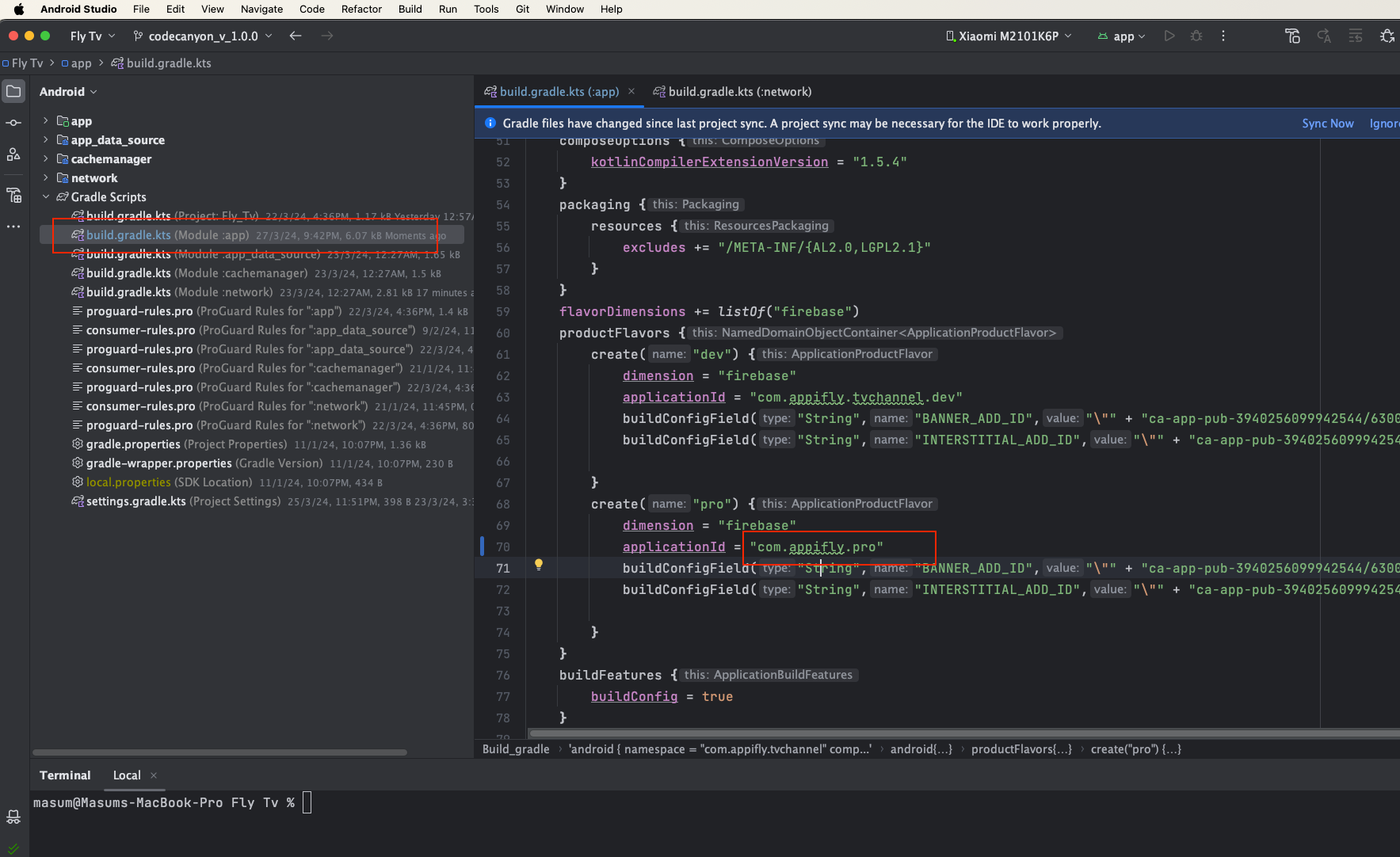Expand the cachemanager module folder
The width and height of the screenshot is (1400, 857).
tap(46, 159)
